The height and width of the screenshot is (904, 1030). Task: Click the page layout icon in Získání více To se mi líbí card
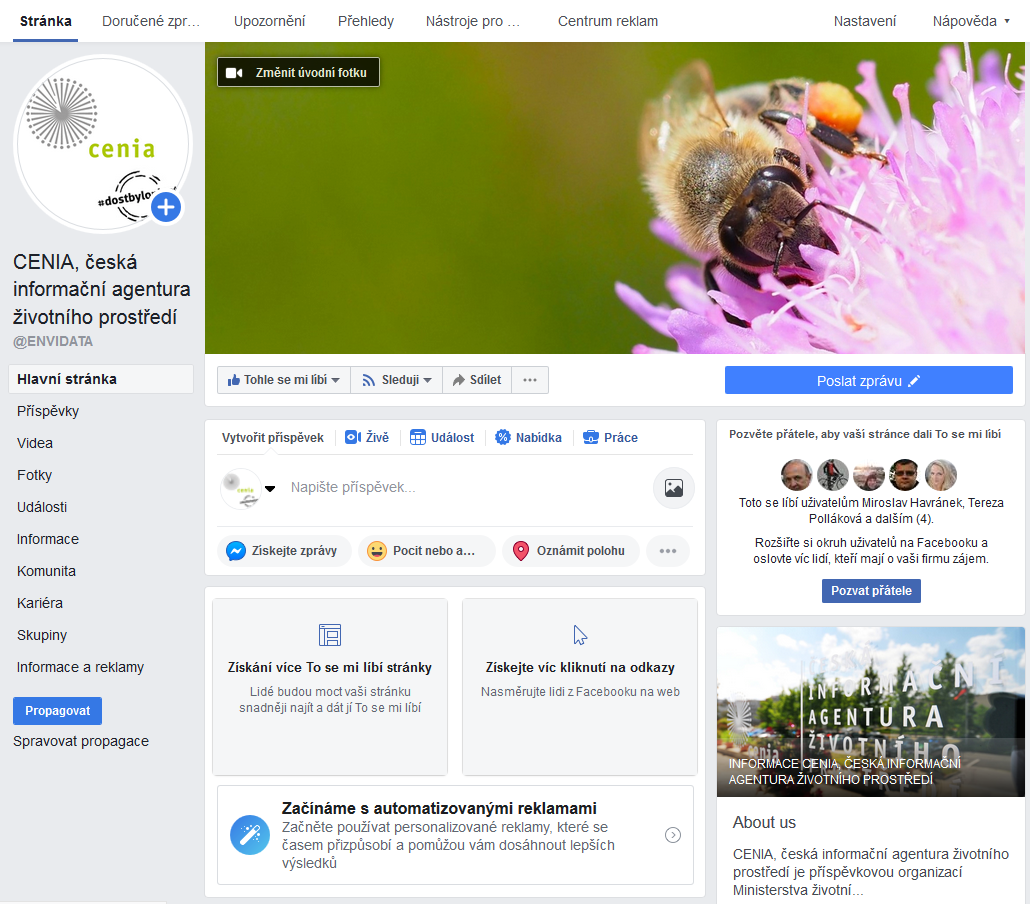(330, 635)
